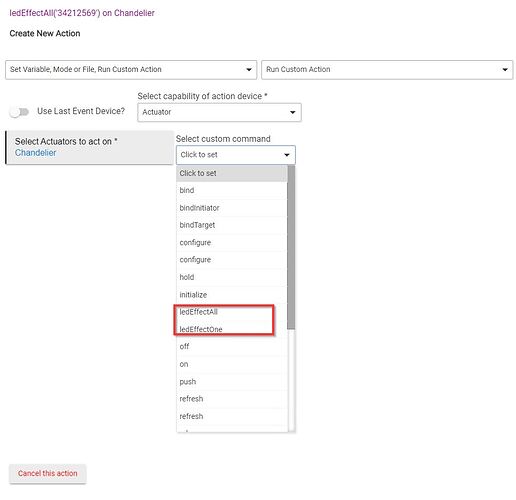Choose bindInitiator in the command list
Screen dimensions: 516x500
(x=231, y=208)
